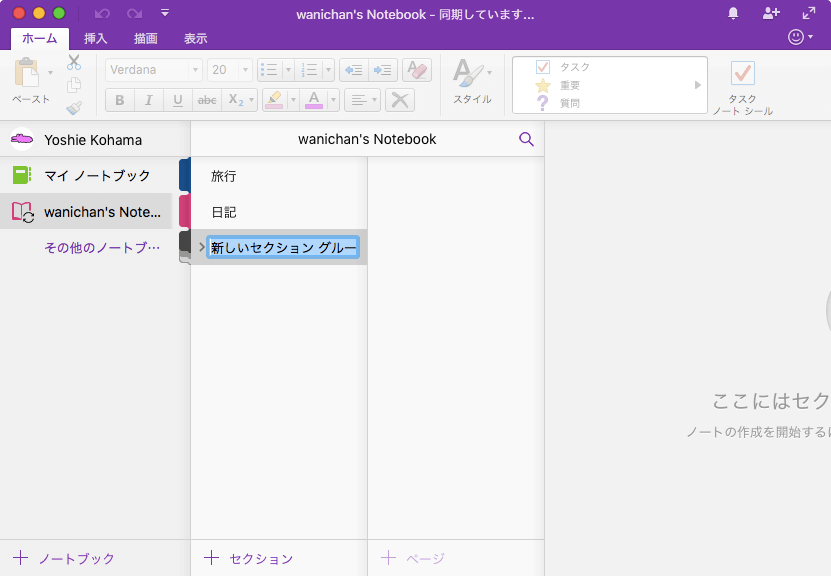Toggle Bold formatting
The height and width of the screenshot is (576, 831).
120,100
